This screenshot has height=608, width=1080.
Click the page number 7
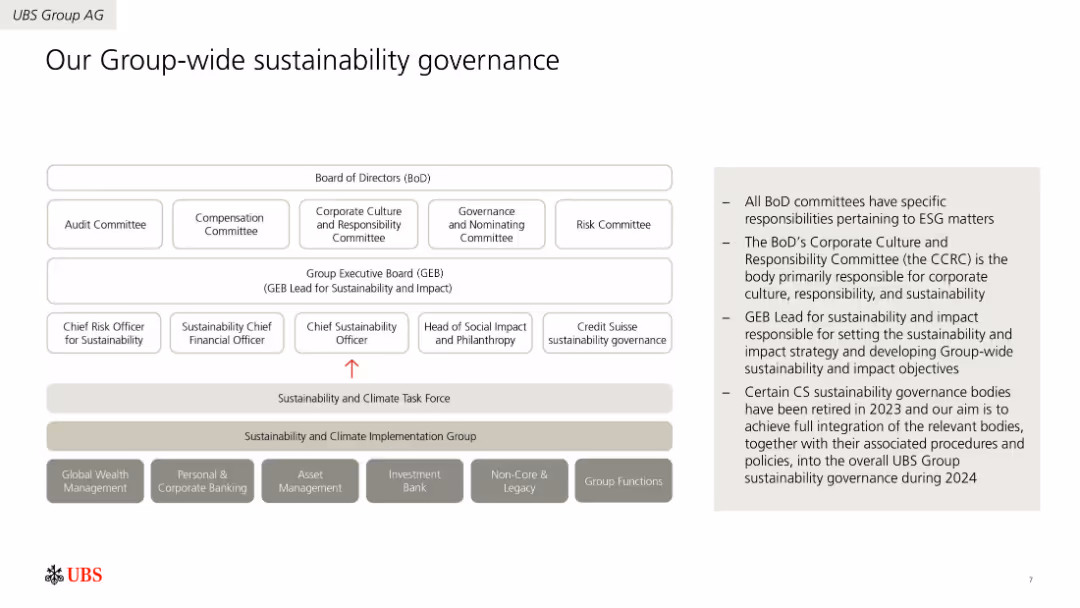point(1030,580)
